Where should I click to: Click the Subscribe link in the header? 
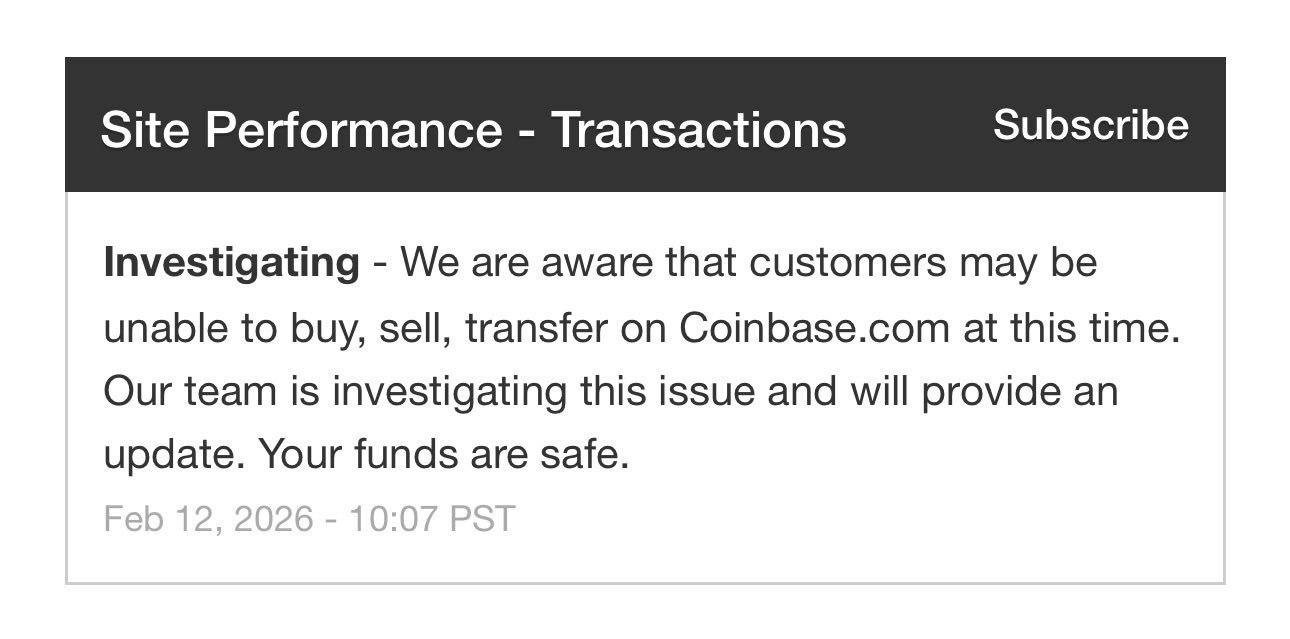tap(1090, 125)
